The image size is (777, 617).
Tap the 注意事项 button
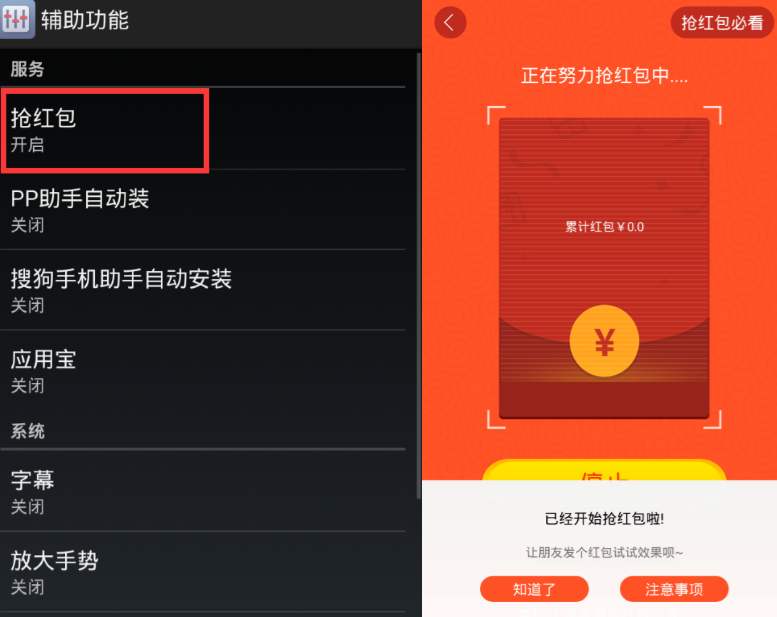[674, 589]
